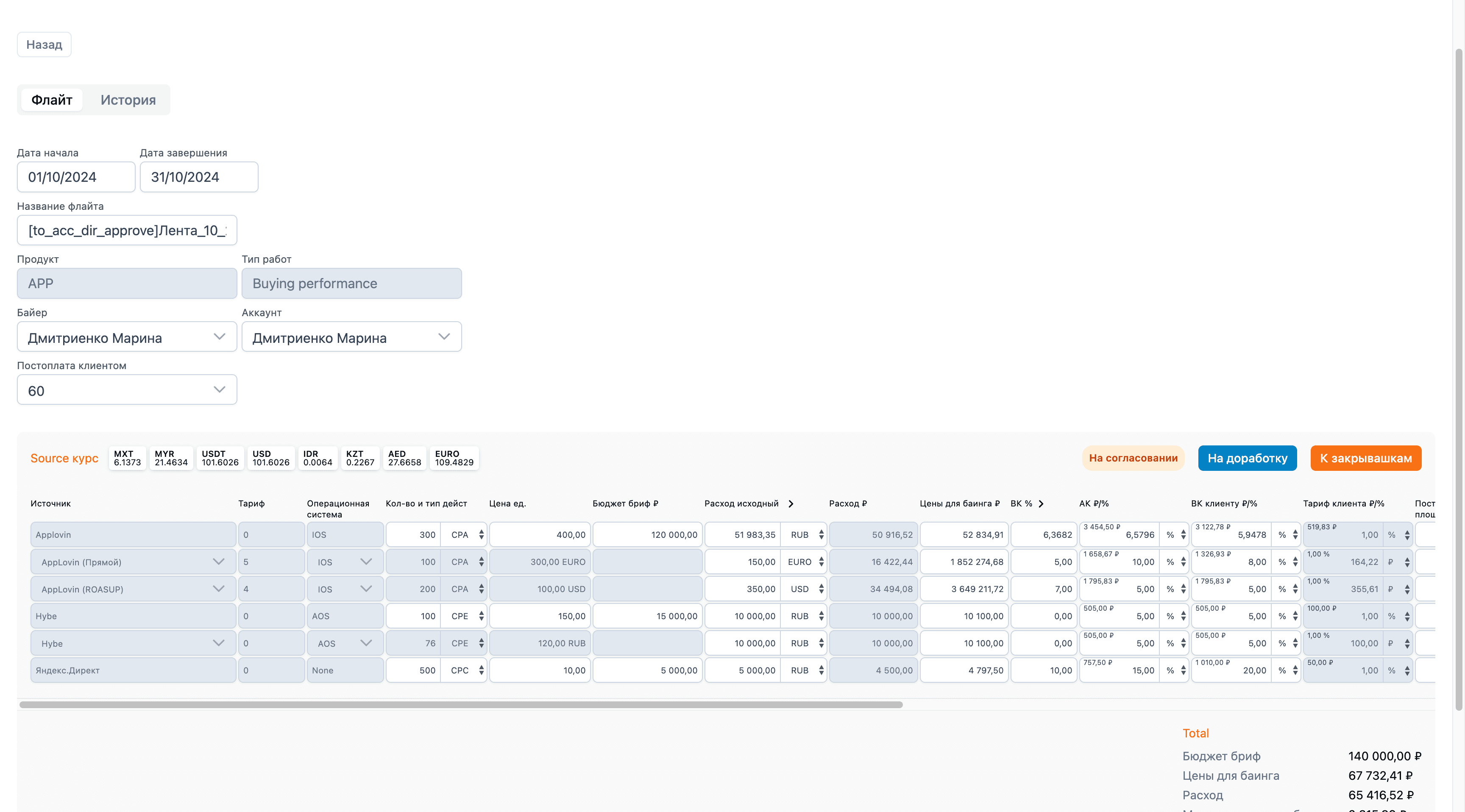
Task: Change USD currency selector in AppLovin (ROASUP) row
Action: pyautogui.click(x=804, y=589)
